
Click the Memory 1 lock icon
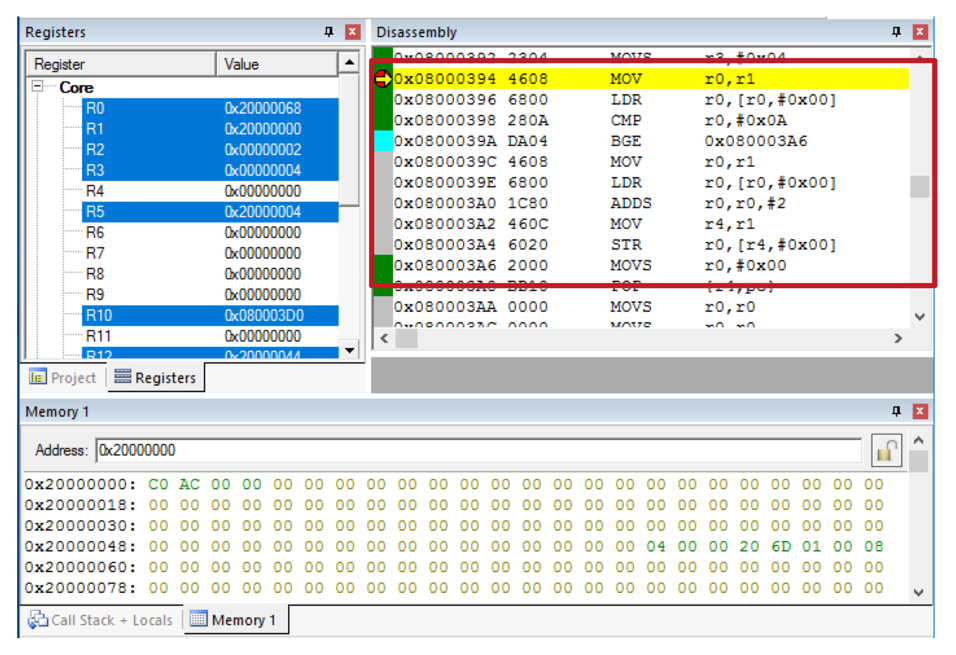click(886, 451)
